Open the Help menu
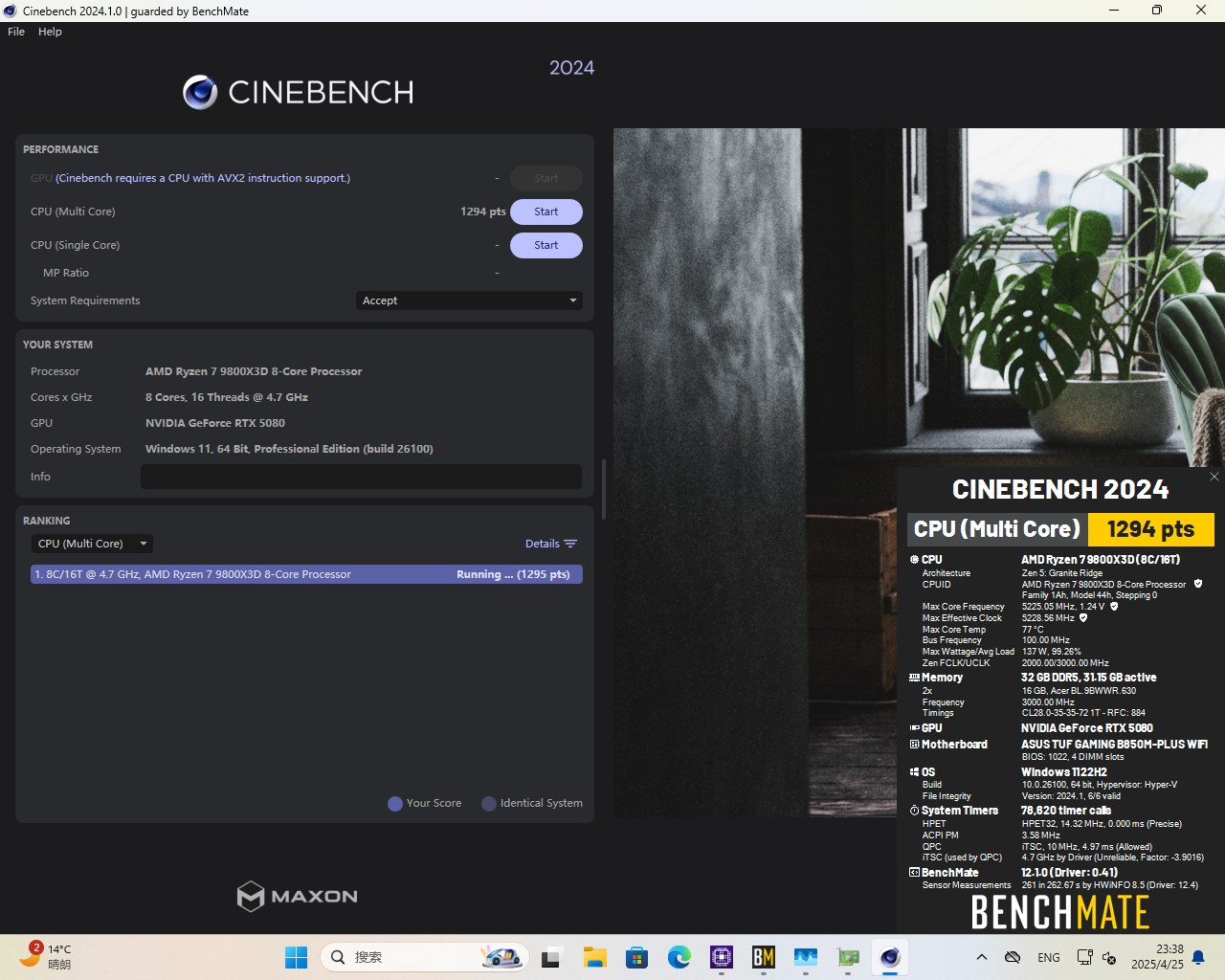1225x980 pixels. pos(50,32)
